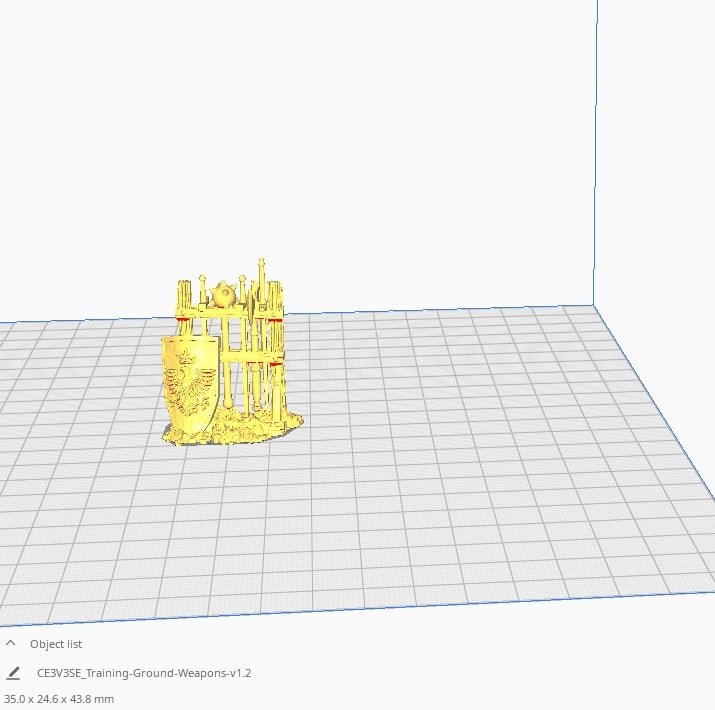The width and height of the screenshot is (715, 710).
Task: Click the Object list header label
Action: click(x=56, y=644)
